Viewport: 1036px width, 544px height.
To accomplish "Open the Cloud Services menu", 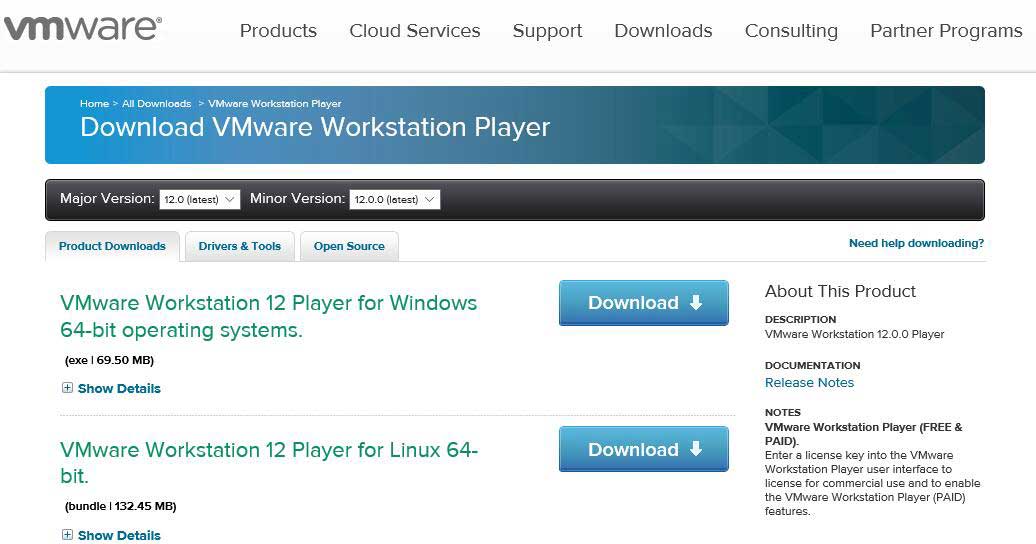I will pyautogui.click(x=414, y=31).
